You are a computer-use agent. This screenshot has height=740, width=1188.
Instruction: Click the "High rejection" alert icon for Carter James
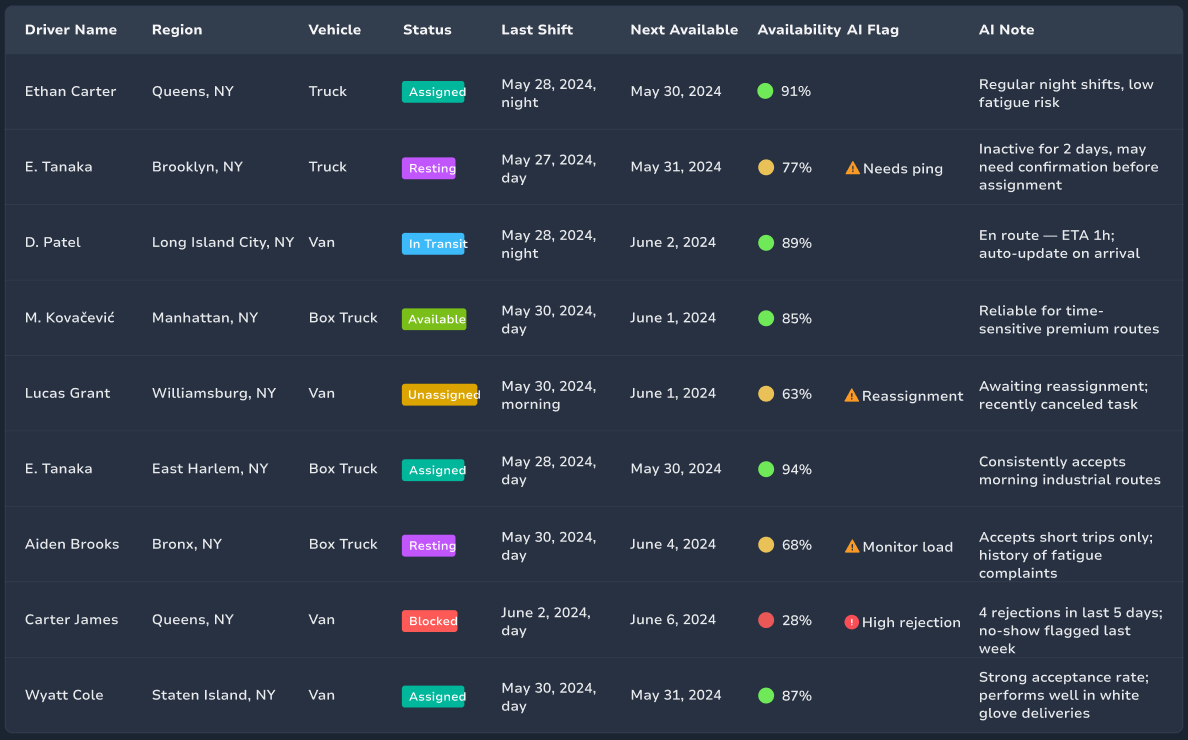851,622
